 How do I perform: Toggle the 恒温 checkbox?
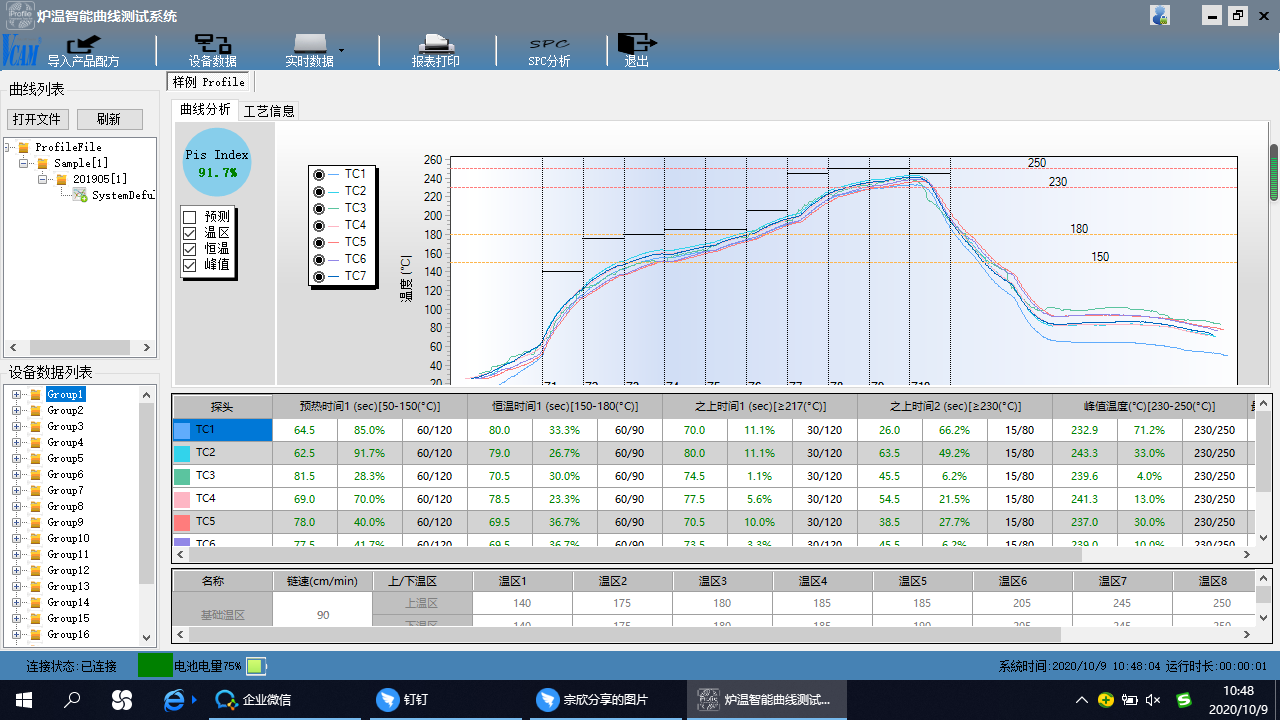(189, 248)
